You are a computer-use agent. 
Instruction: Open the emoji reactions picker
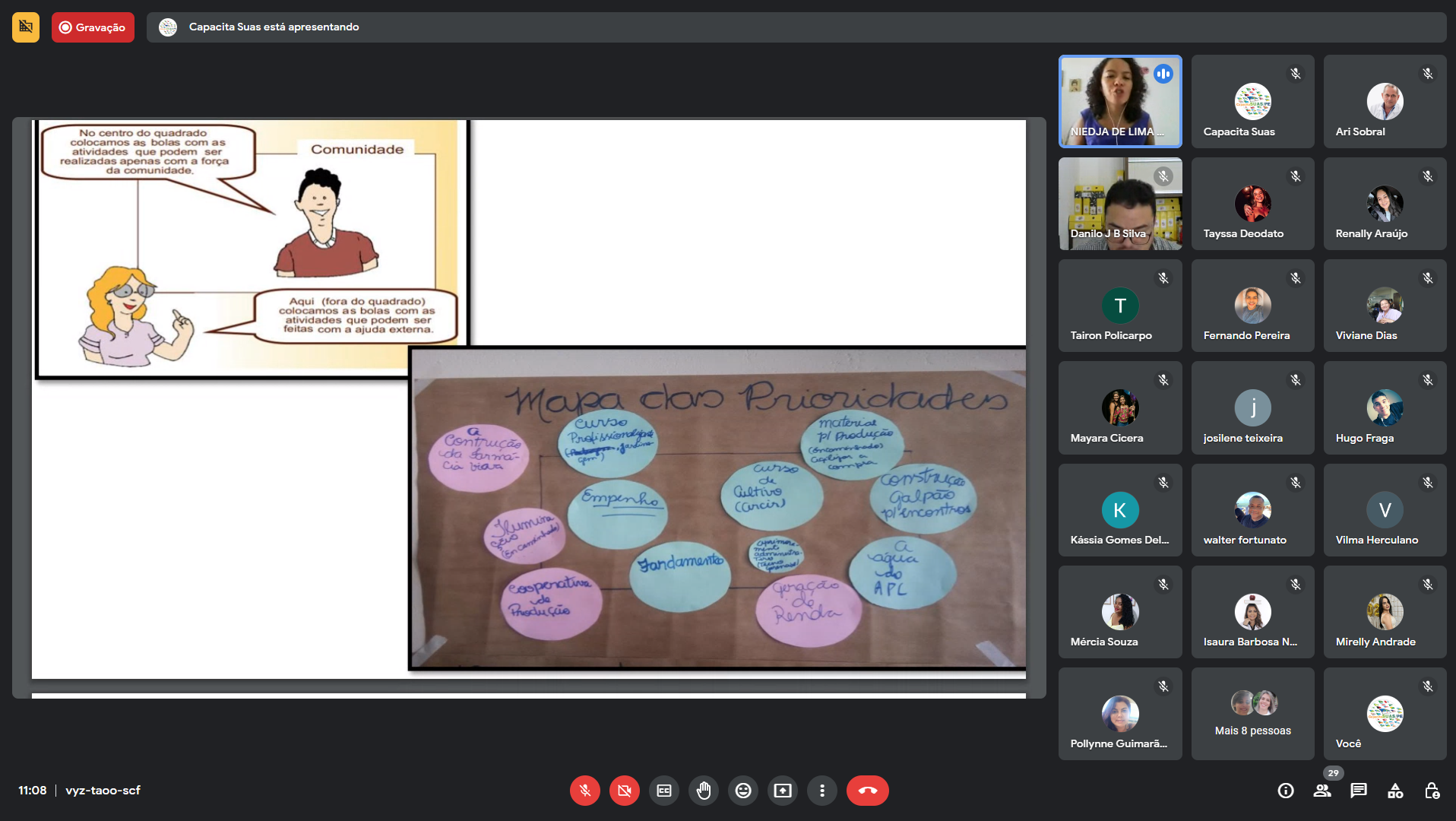coord(743,791)
